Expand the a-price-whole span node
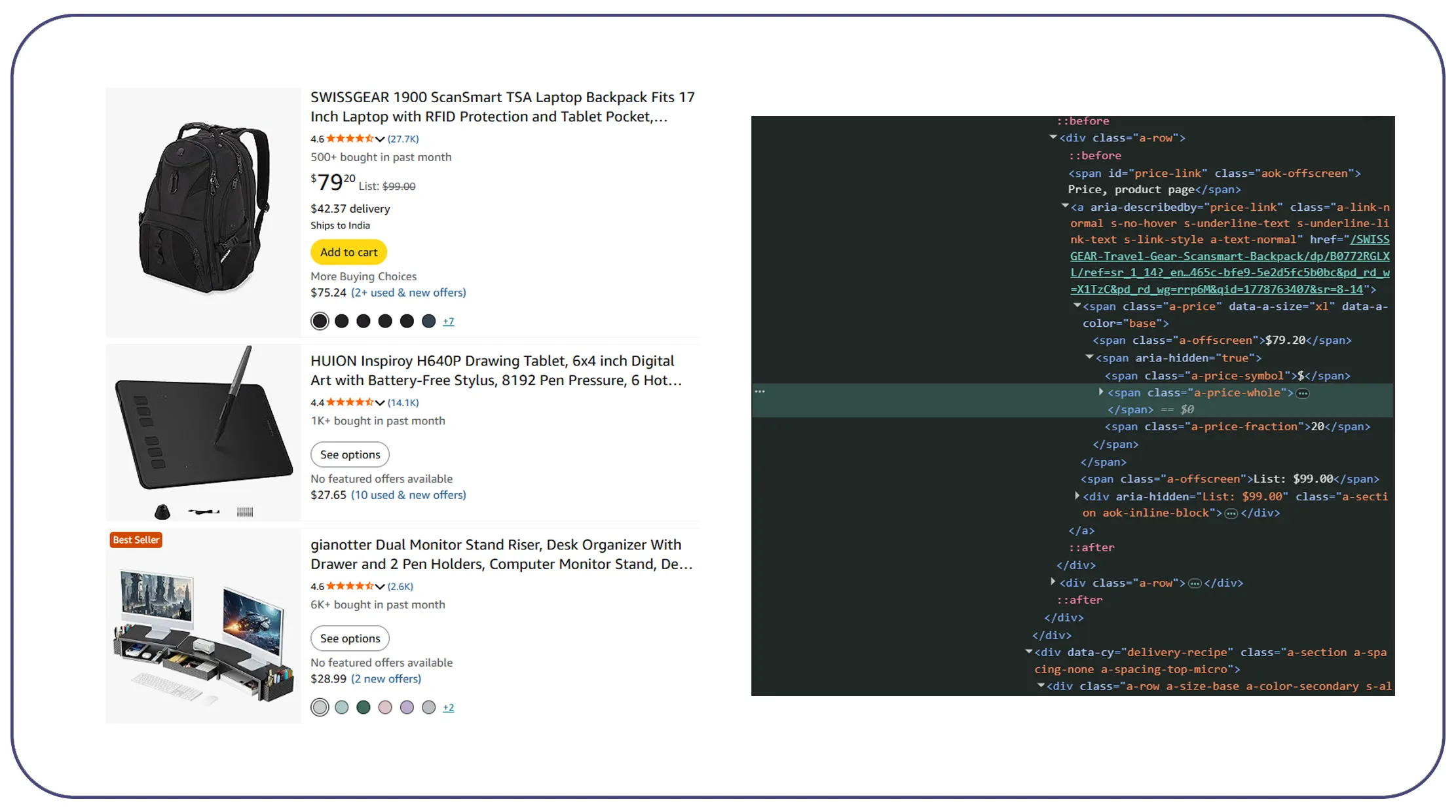 point(1101,392)
